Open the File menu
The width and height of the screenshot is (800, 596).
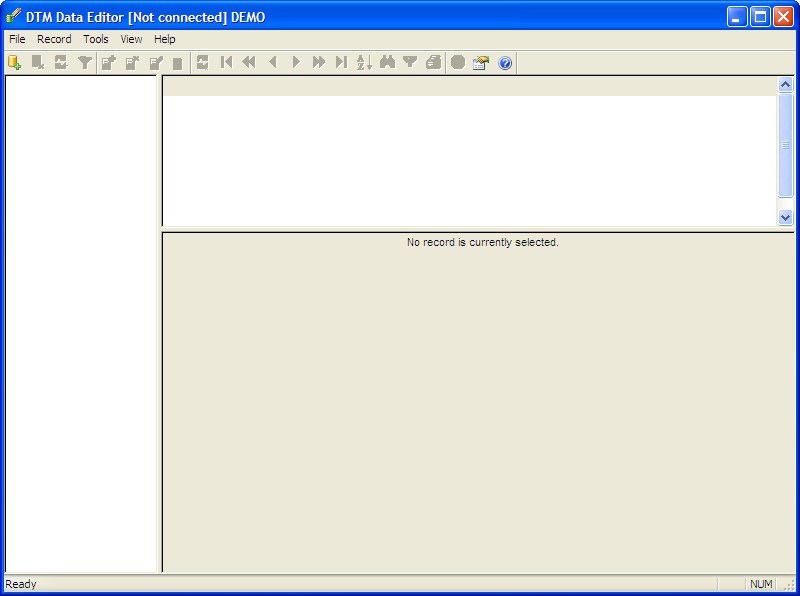pyautogui.click(x=17, y=39)
